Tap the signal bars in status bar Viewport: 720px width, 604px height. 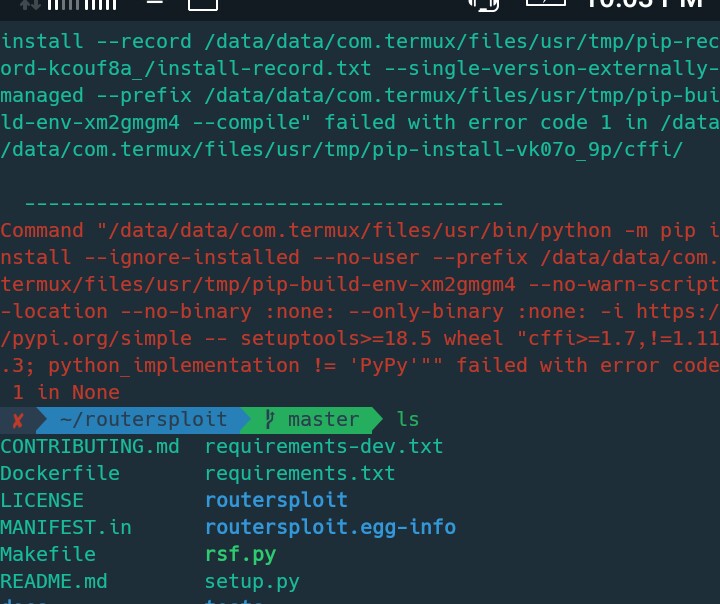(82, 5)
